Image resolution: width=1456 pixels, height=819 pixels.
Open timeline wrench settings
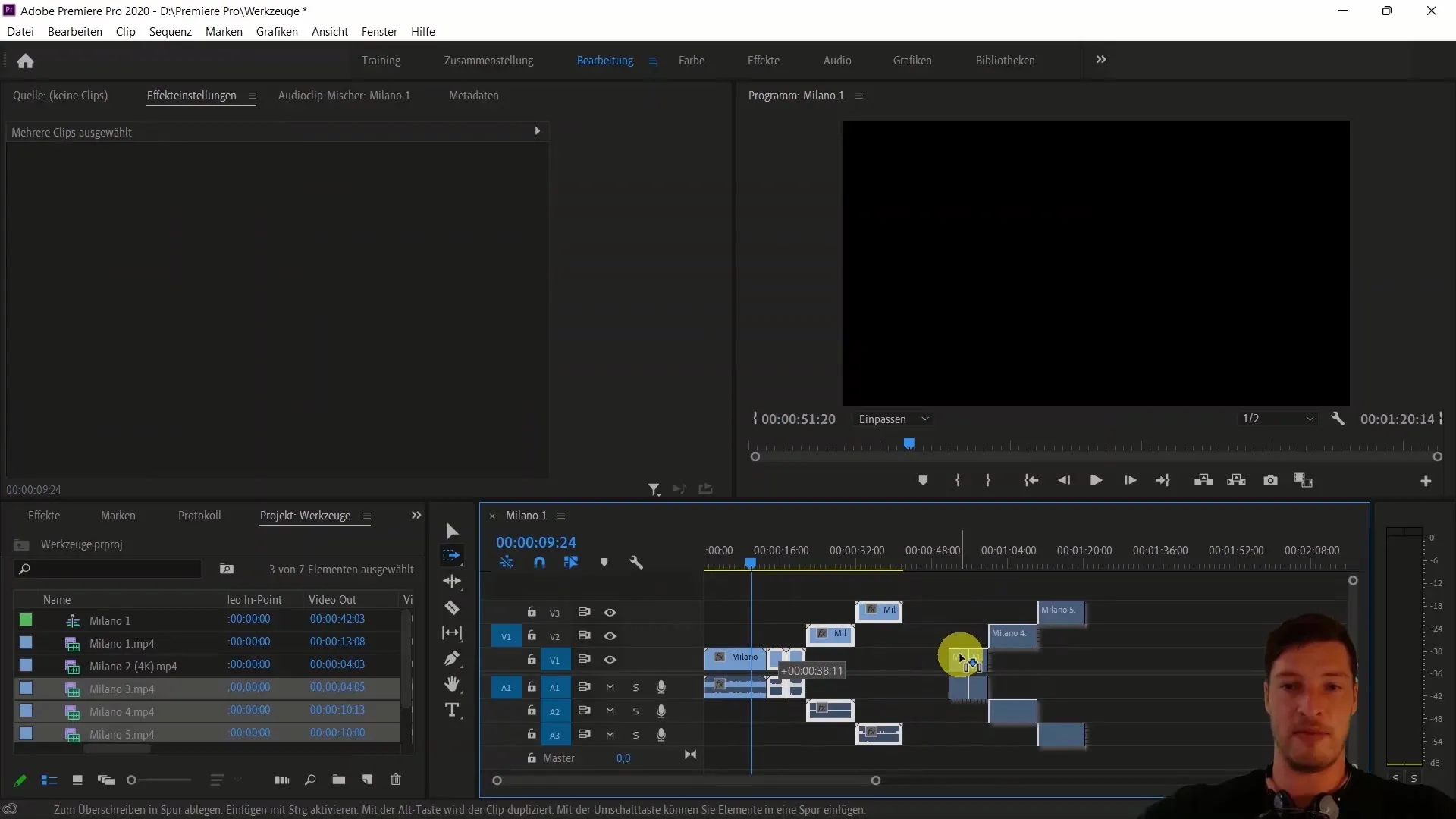coord(636,563)
